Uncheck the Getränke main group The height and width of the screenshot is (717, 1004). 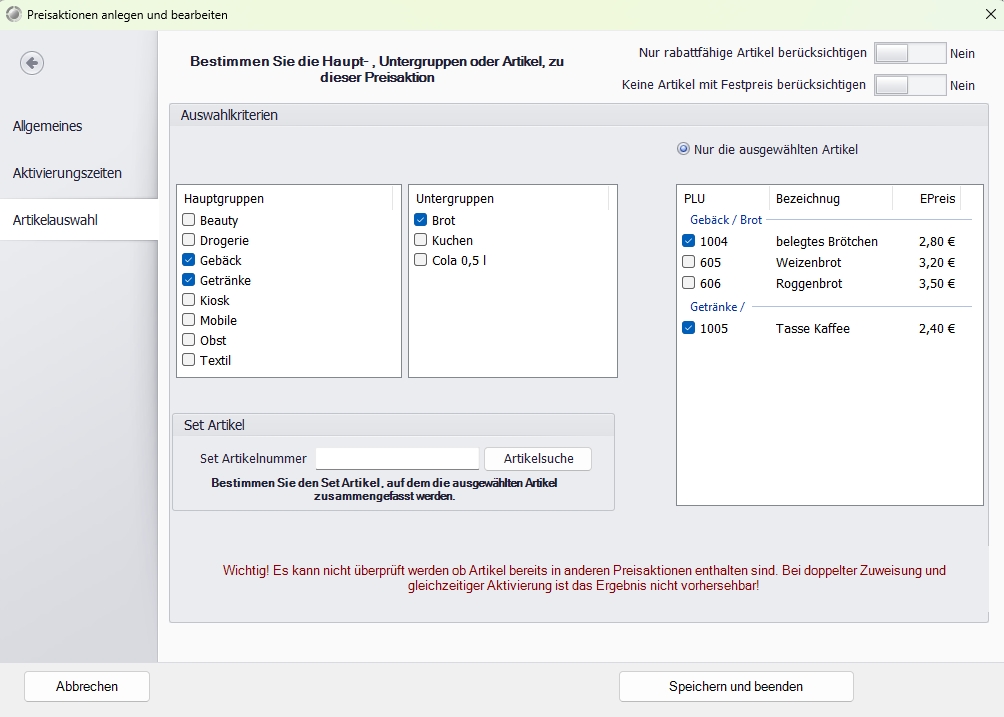[x=189, y=280]
